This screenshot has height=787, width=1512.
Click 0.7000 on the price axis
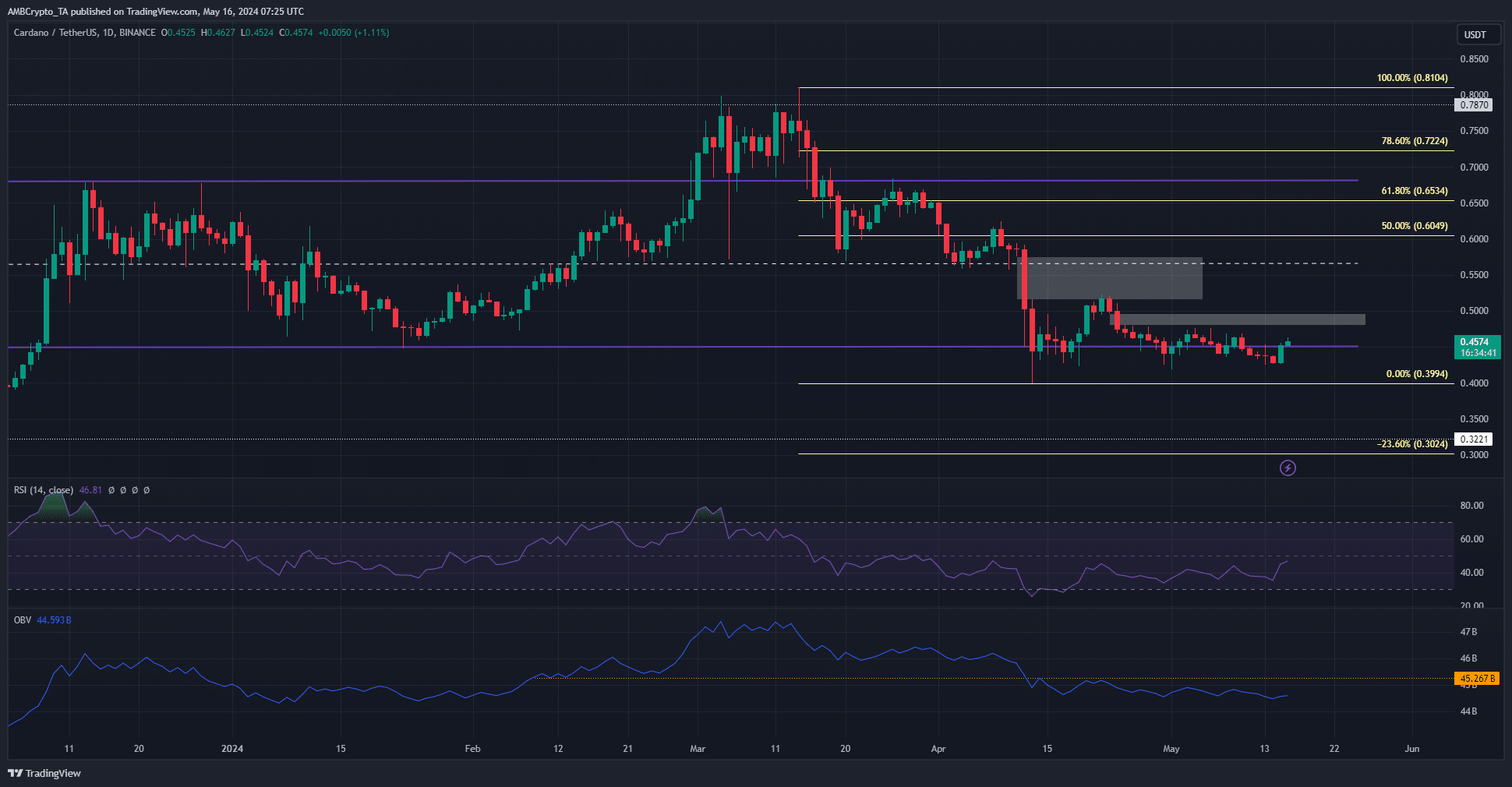coord(1474,168)
